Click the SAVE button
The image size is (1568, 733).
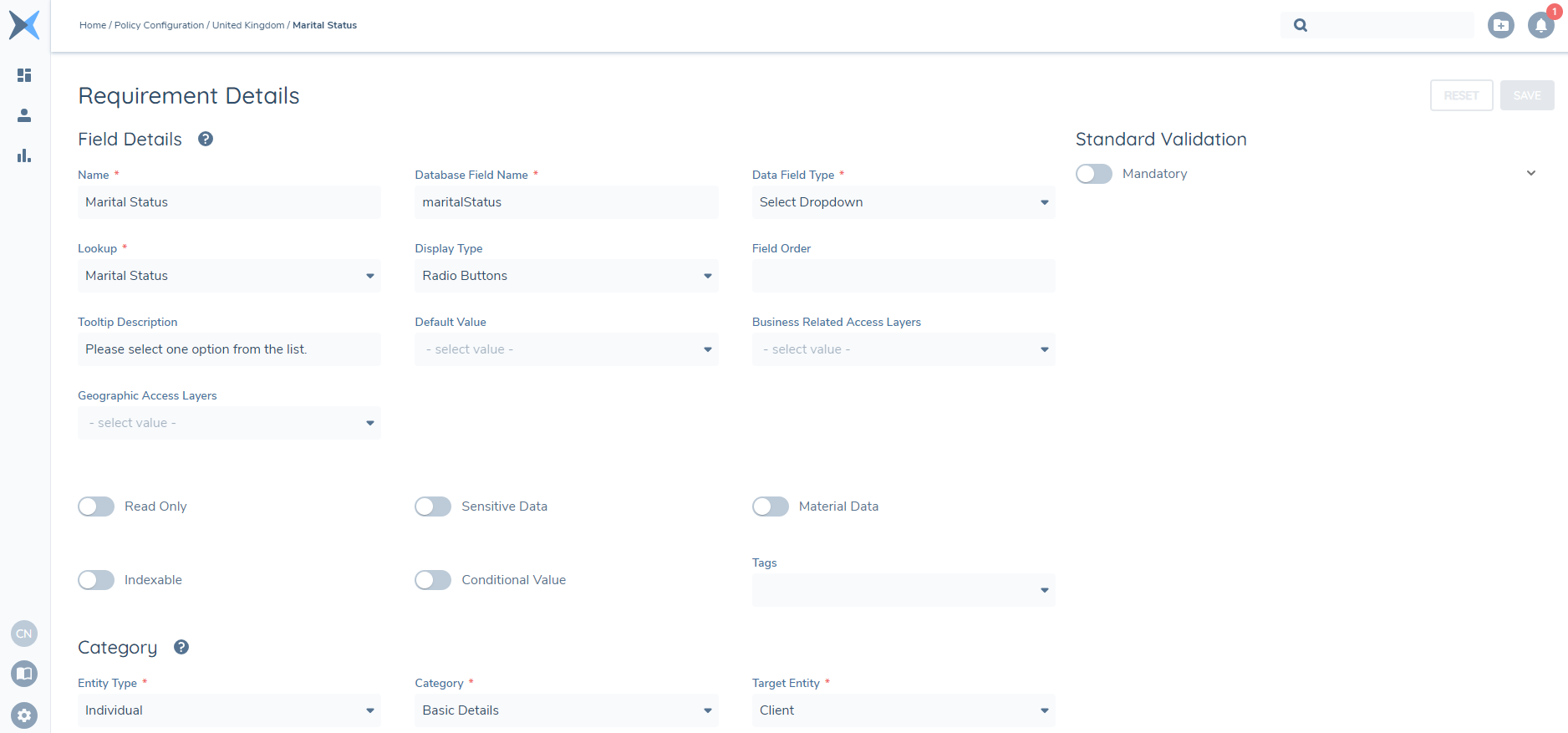tap(1527, 95)
